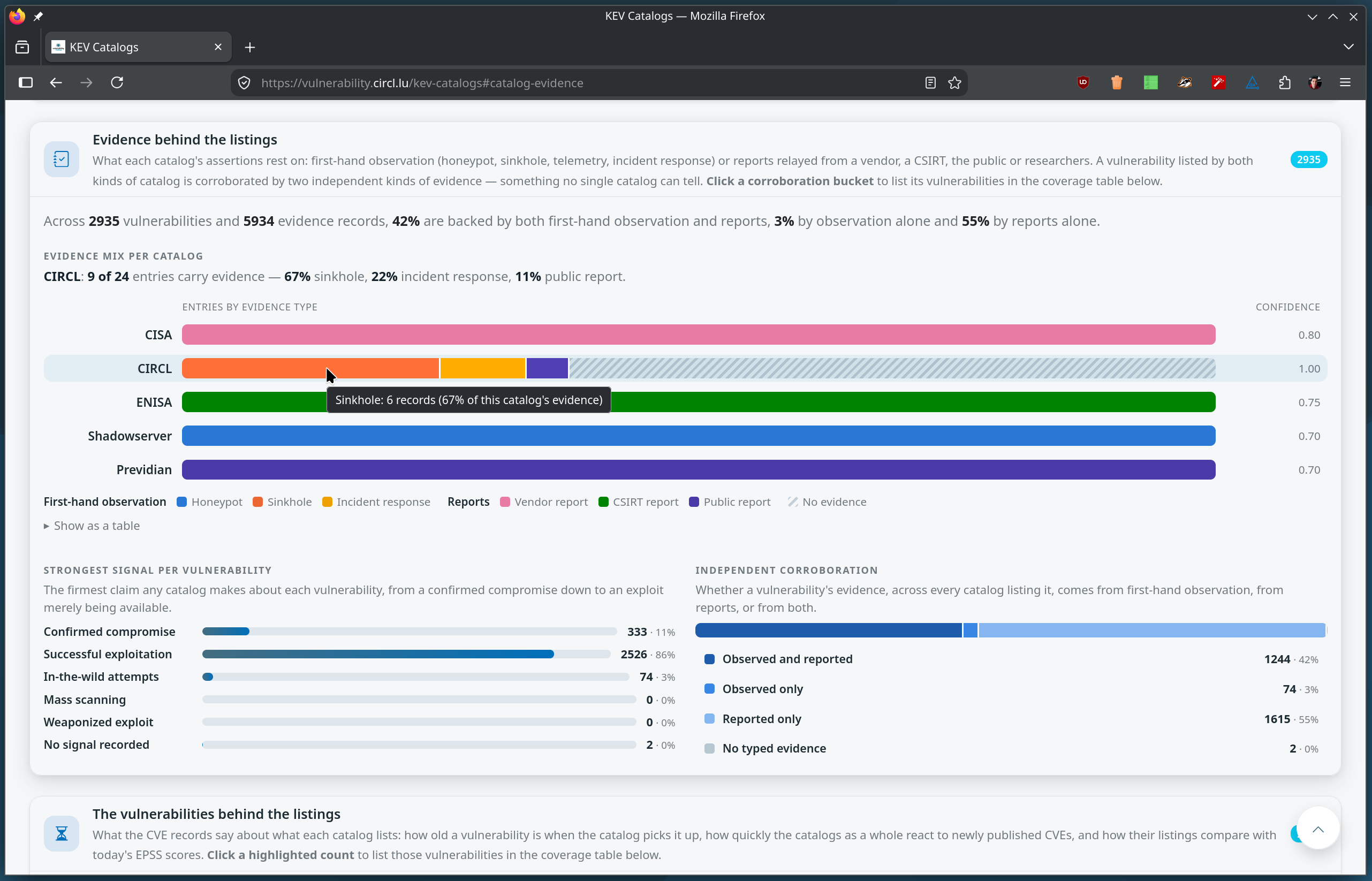Click the profile avatar toolbar icon
The width and height of the screenshot is (1372, 881).
point(1315,82)
